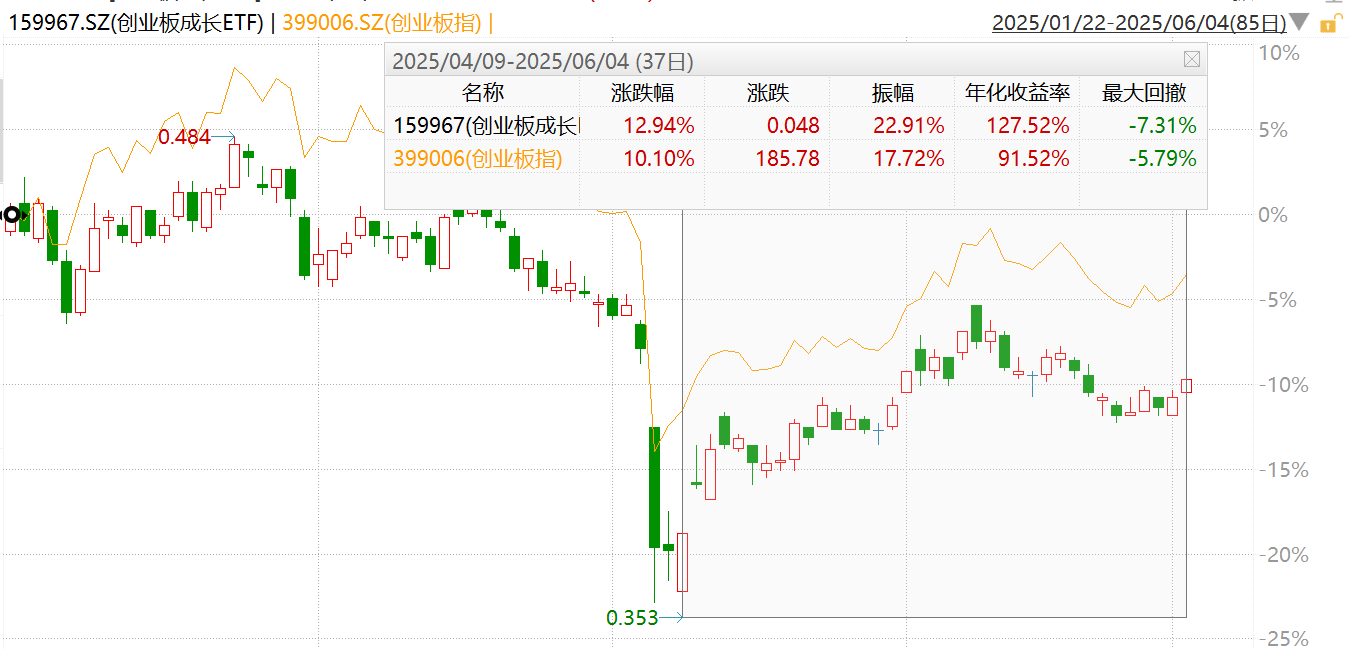
Task: Click the 2025/04/09-2025/06/04 (37日) popup title
Action: [542, 61]
